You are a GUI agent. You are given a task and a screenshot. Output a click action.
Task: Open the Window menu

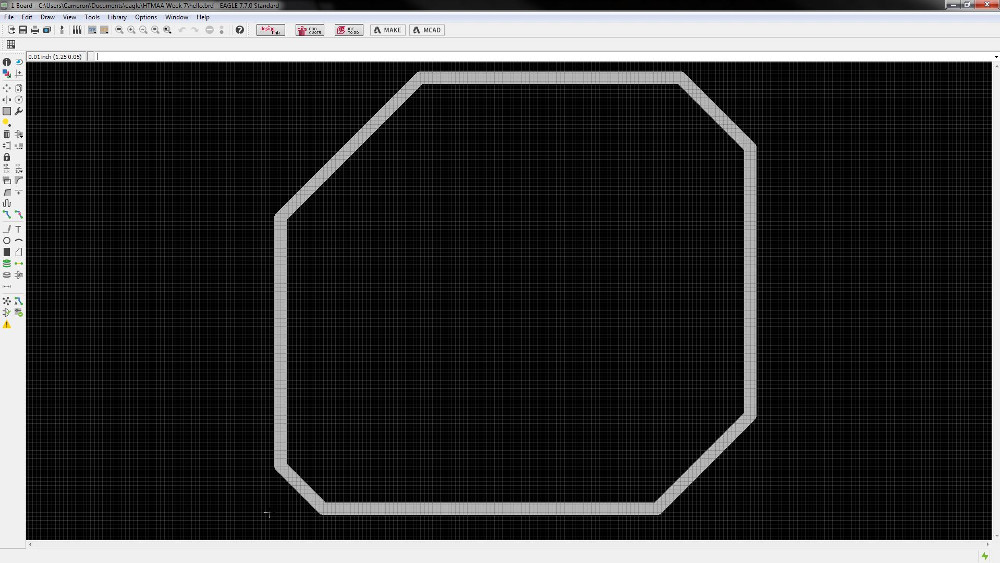(177, 17)
